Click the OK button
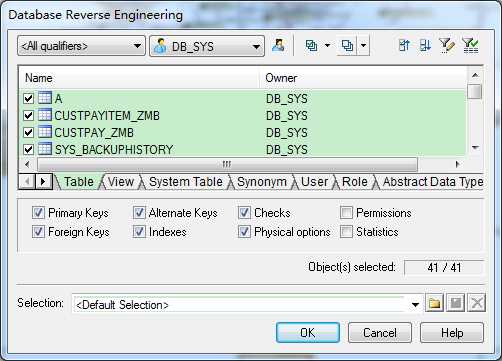Viewport: 502px width, 361px height. 308,332
